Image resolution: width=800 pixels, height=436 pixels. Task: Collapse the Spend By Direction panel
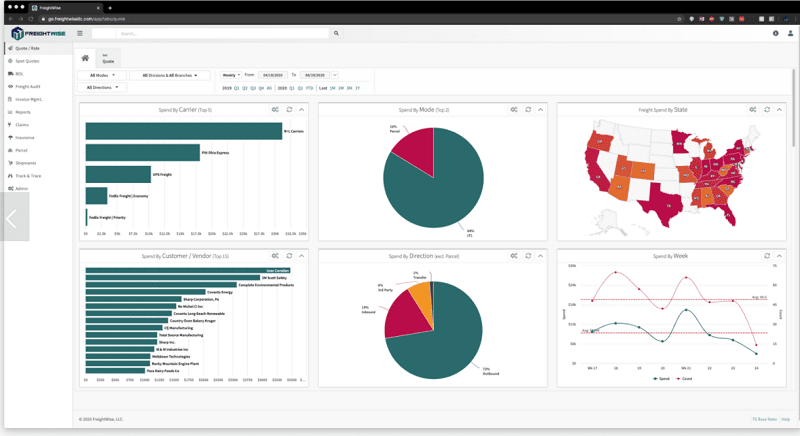(x=540, y=256)
